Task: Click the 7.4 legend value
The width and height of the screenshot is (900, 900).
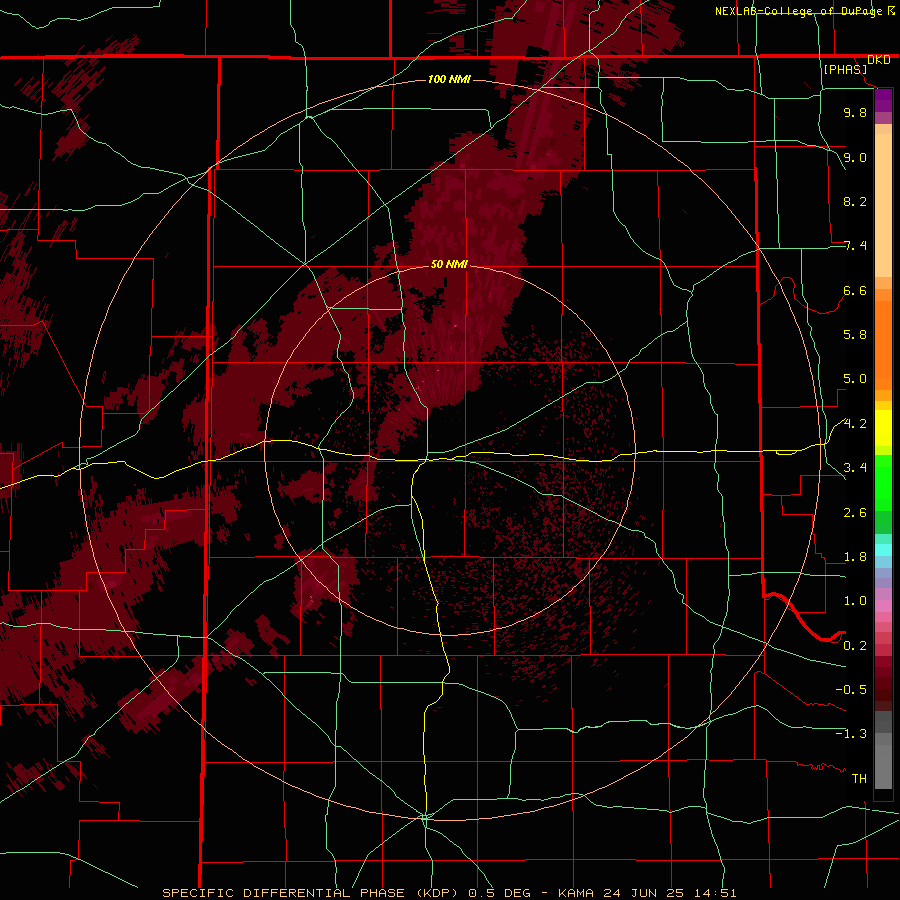Action: click(855, 246)
